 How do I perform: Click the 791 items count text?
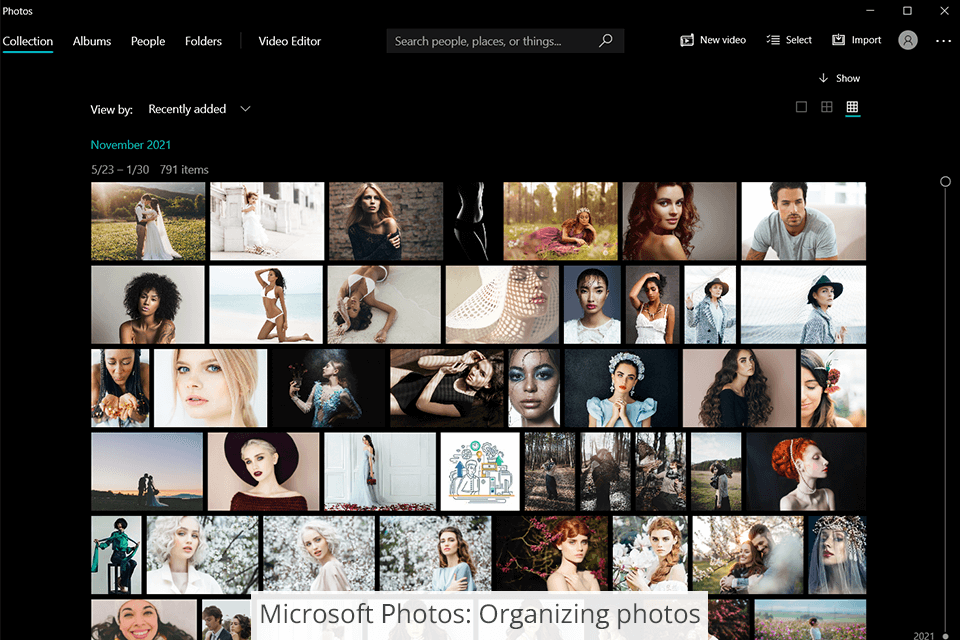(184, 170)
